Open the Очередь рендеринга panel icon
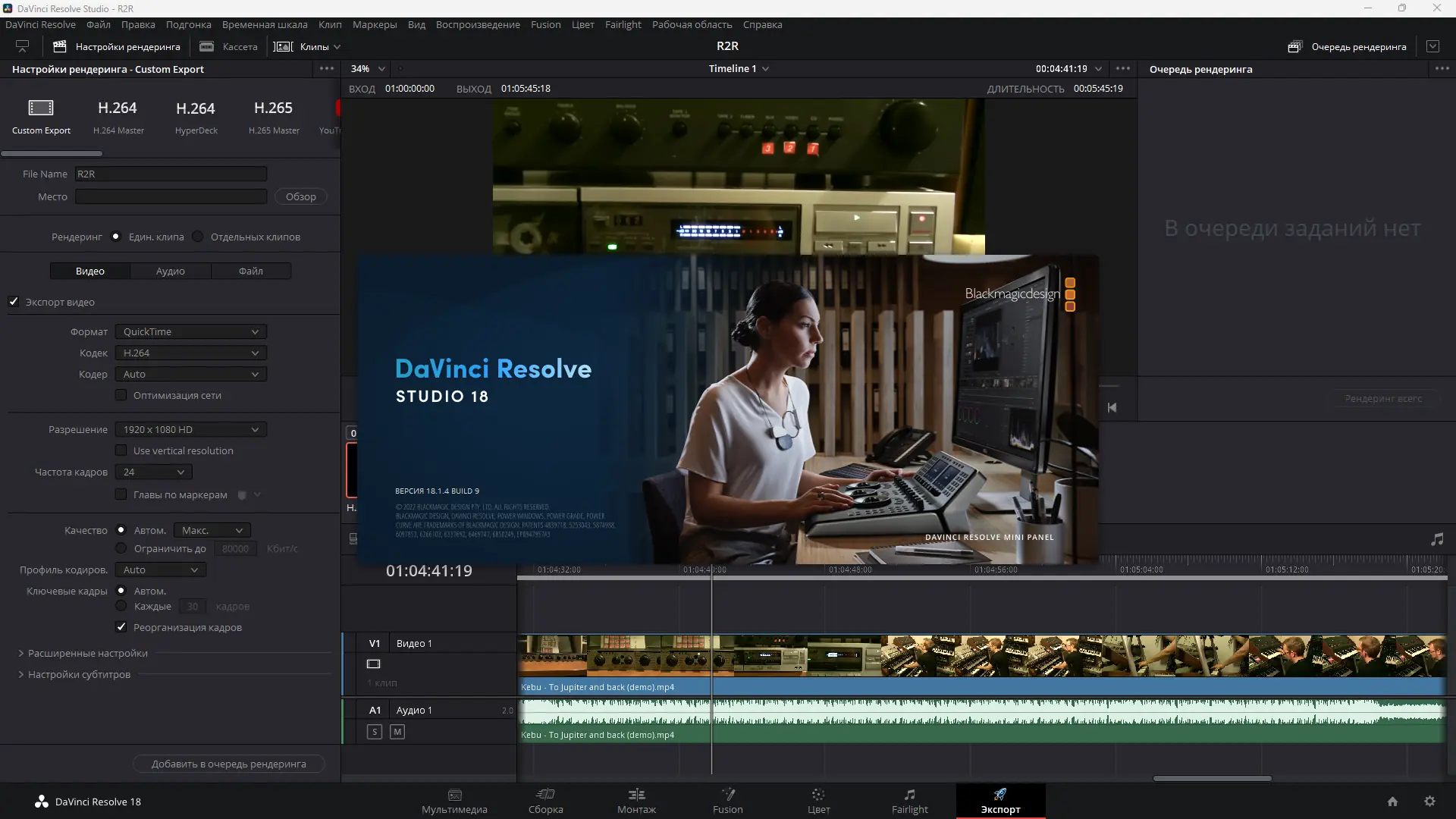The image size is (1456, 819). click(x=1294, y=46)
